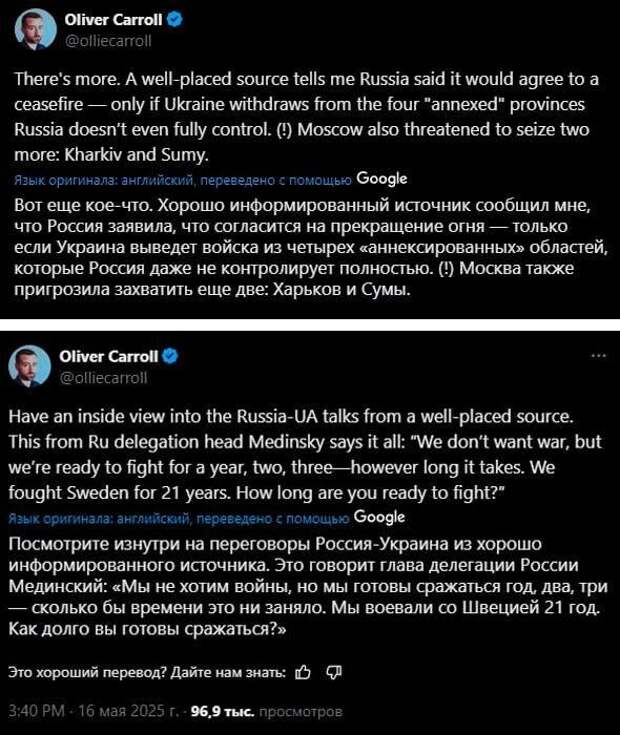
Task: Click the thumbs-up translation feedback icon
Action: 303,673
